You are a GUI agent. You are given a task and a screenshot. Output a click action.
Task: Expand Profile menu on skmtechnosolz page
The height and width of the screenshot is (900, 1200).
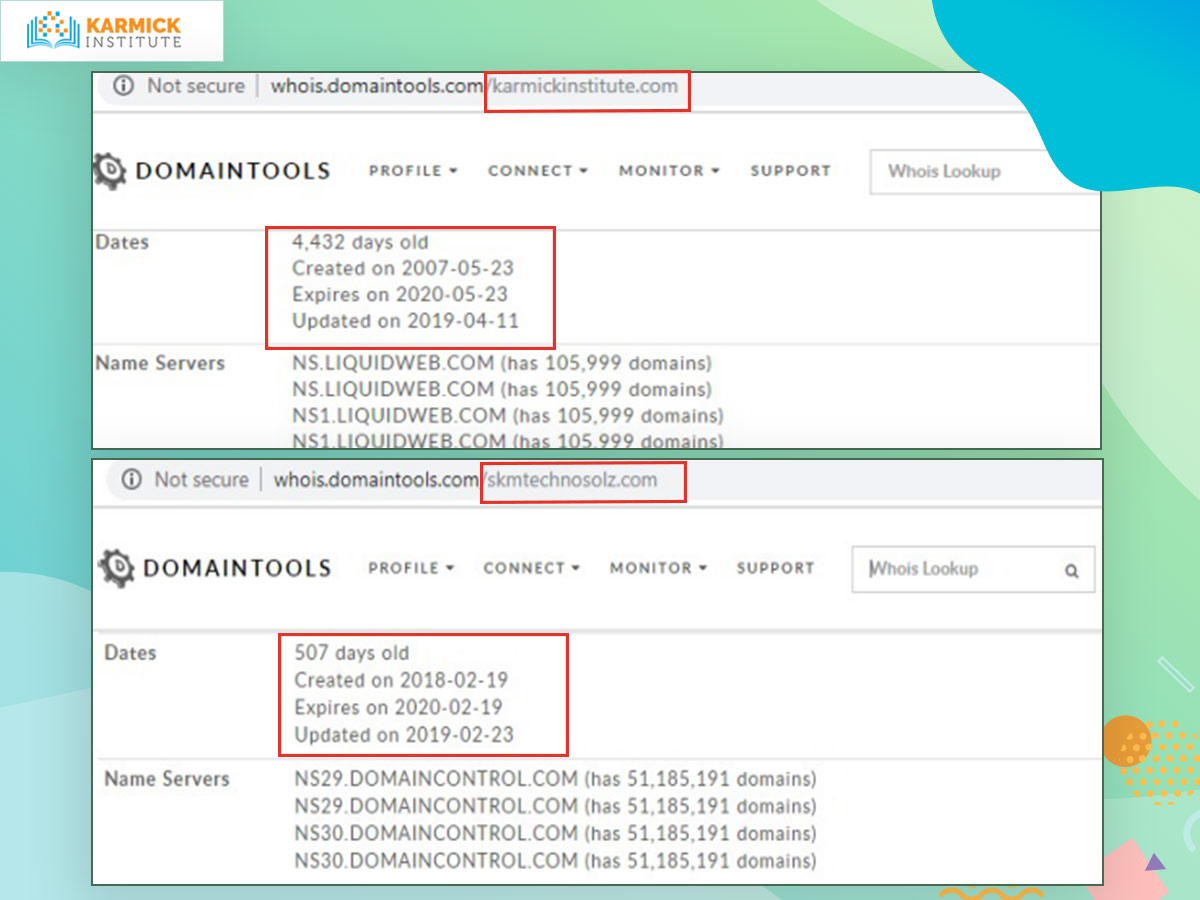(411, 568)
